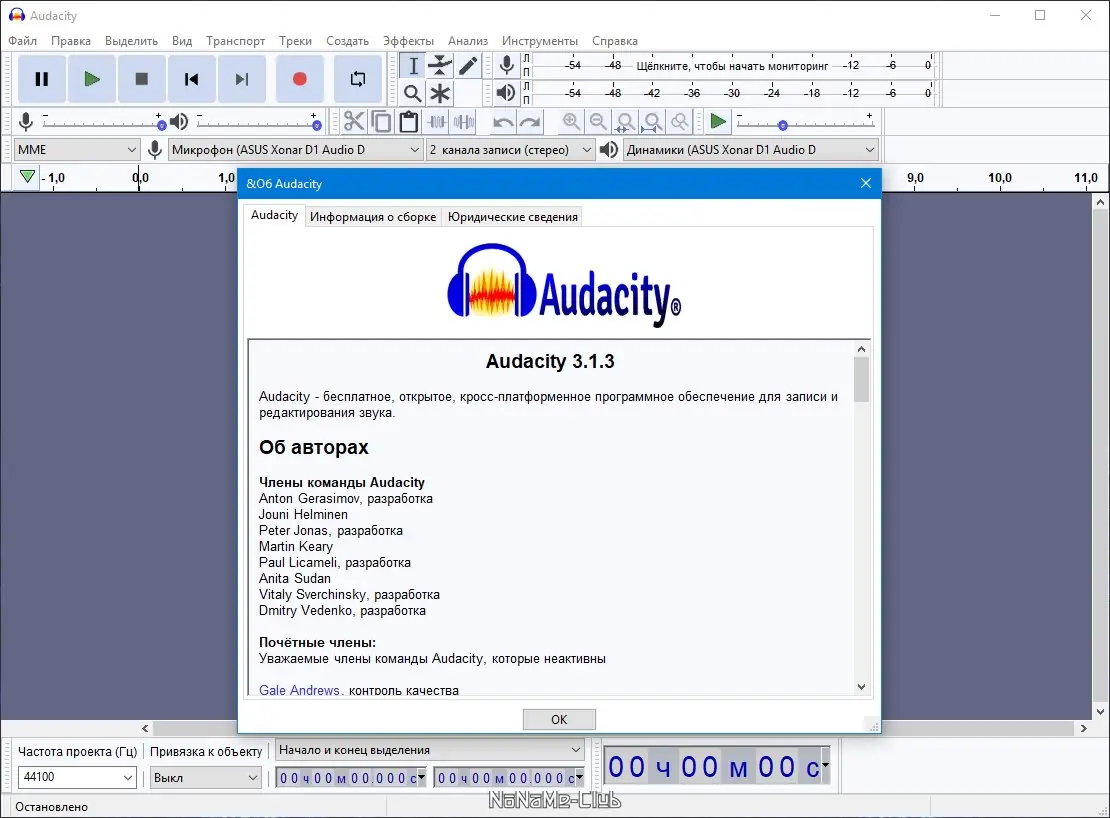Viewport: 1110px width, 818px height.
Task: Click the Pause transport button
Action: point(42,79)
